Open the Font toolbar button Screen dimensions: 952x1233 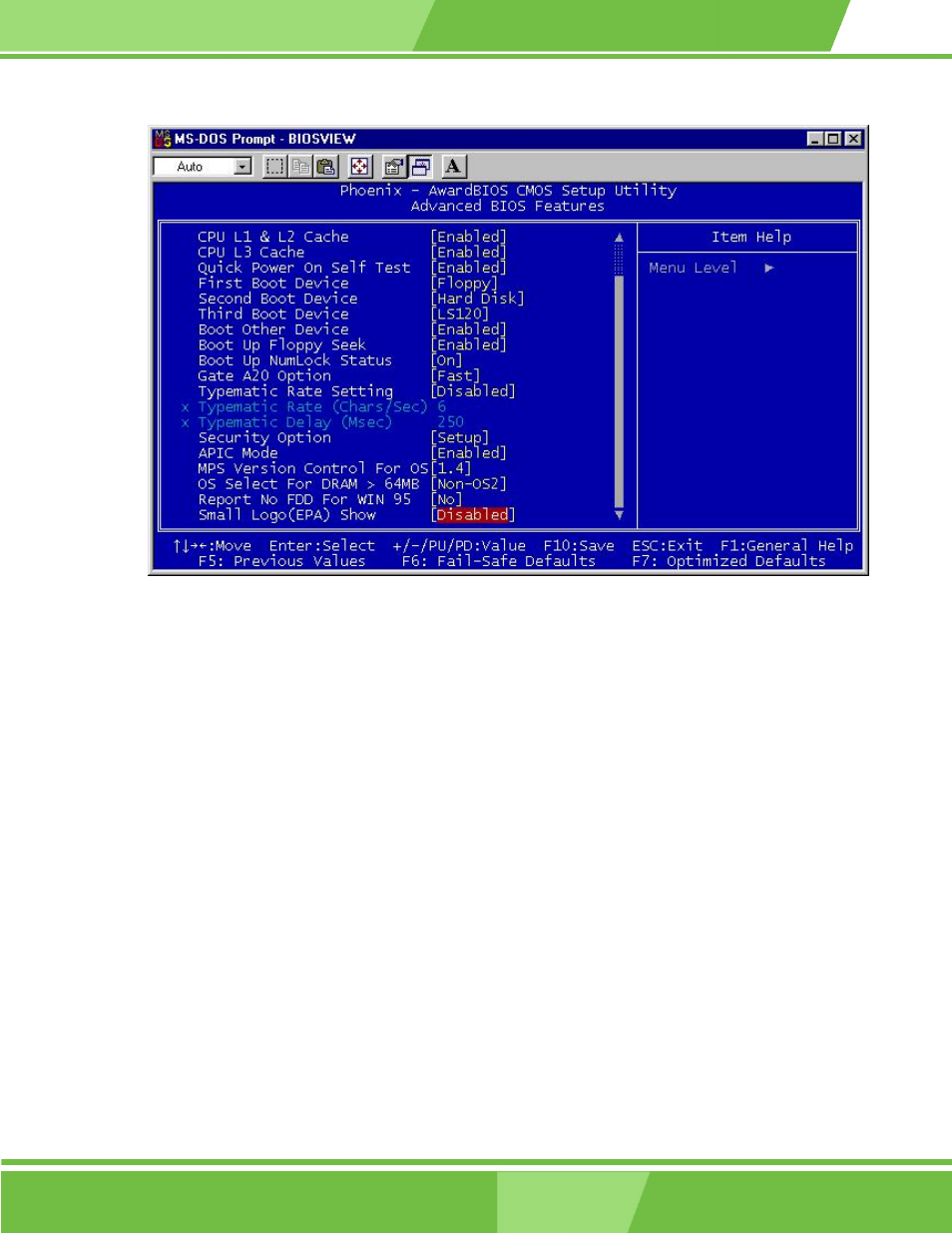pos(454,167)
